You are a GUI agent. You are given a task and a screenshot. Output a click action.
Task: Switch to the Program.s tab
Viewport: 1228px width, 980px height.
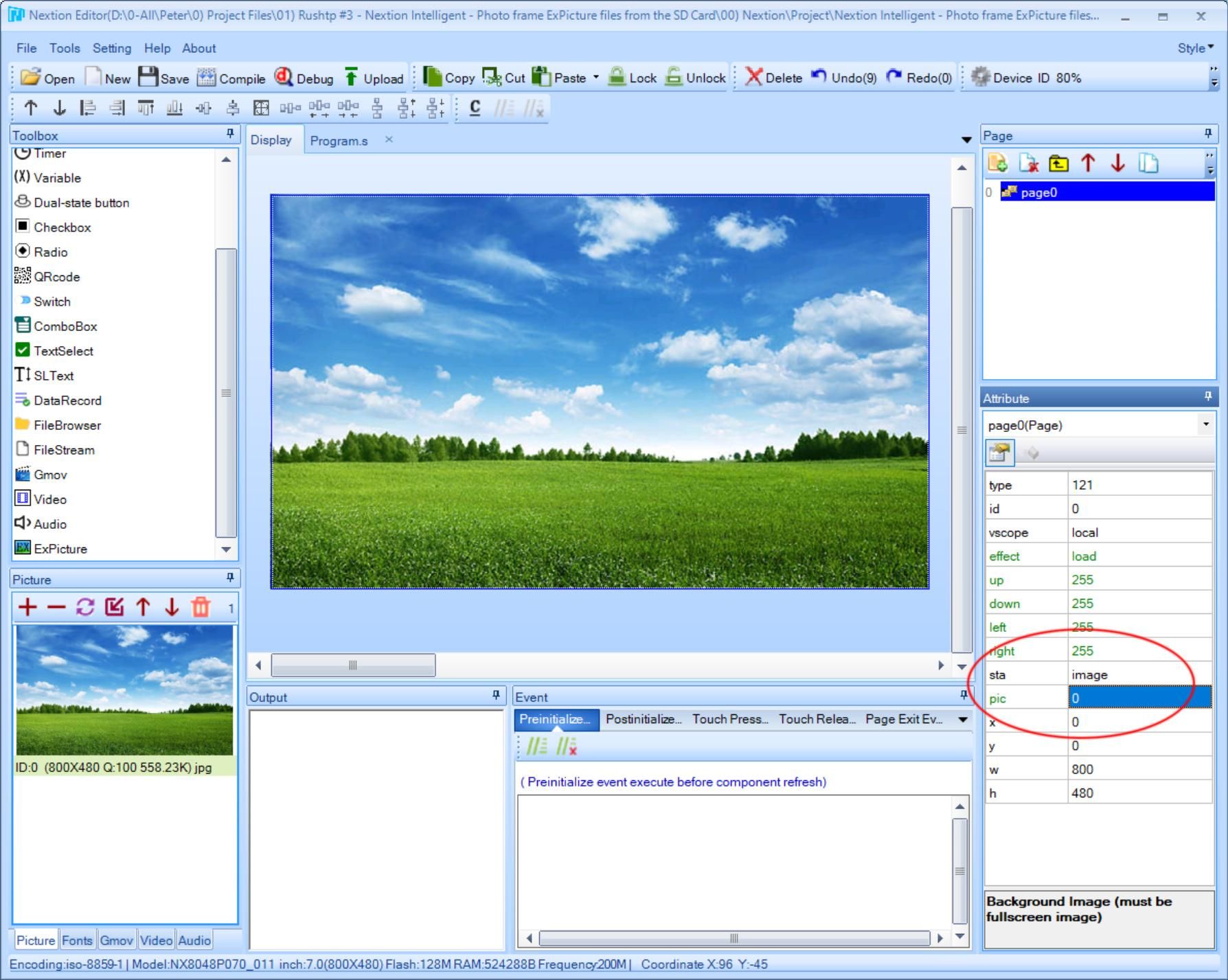point(339,139)
